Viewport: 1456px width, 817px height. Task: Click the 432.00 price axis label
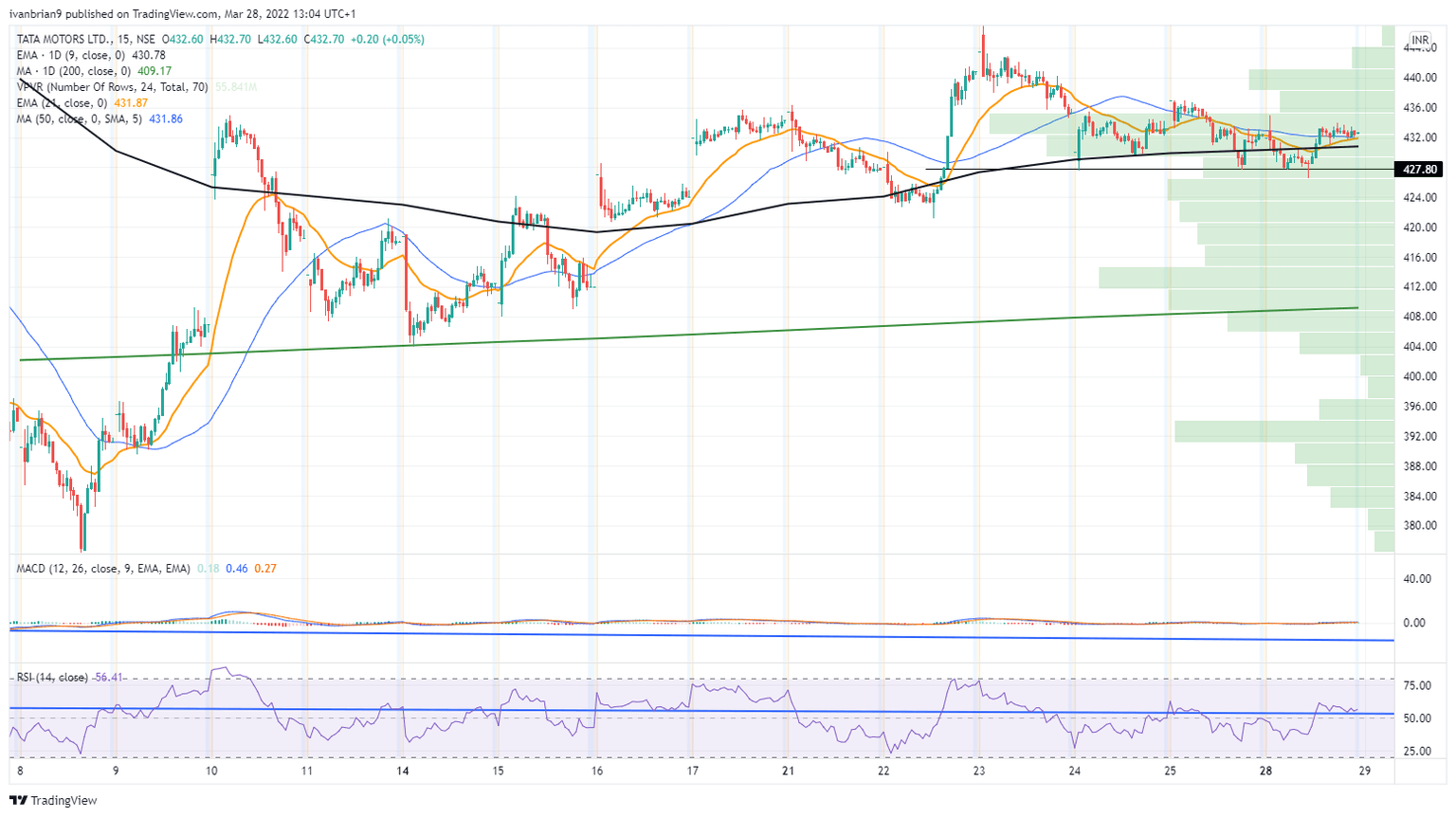coord(1421,138)
